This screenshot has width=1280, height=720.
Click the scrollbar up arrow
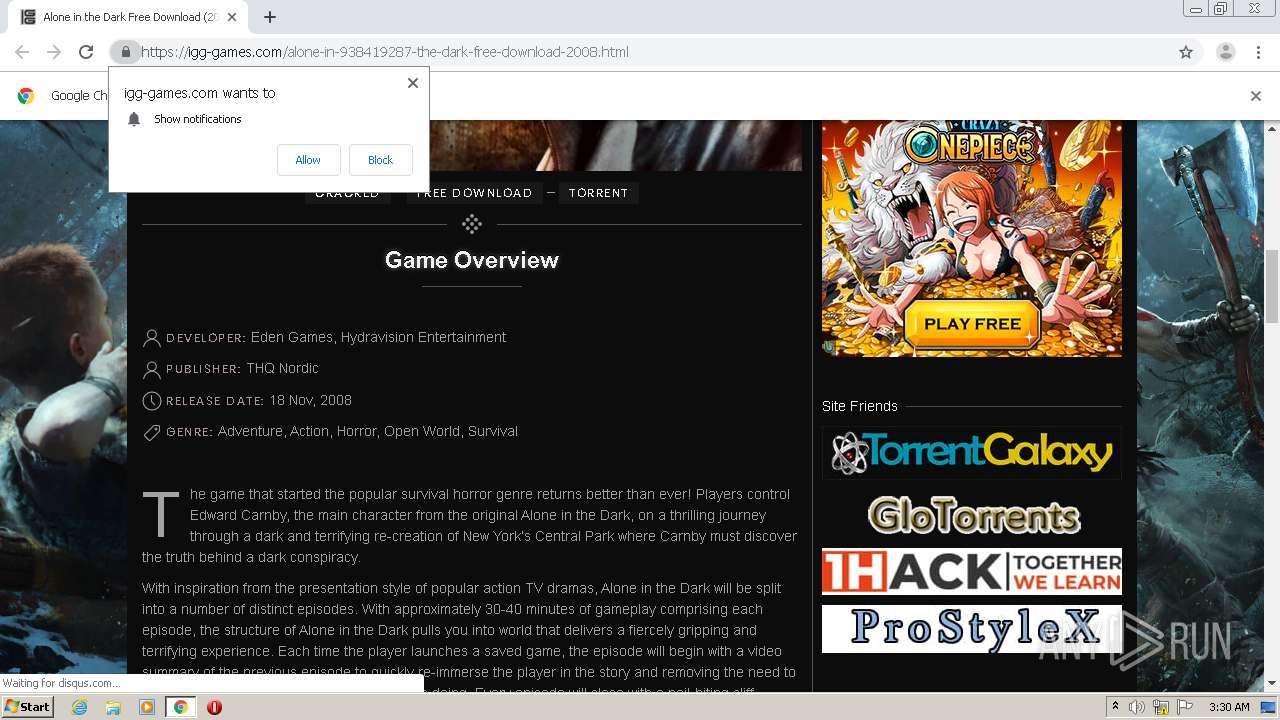tap(1272, 128)
